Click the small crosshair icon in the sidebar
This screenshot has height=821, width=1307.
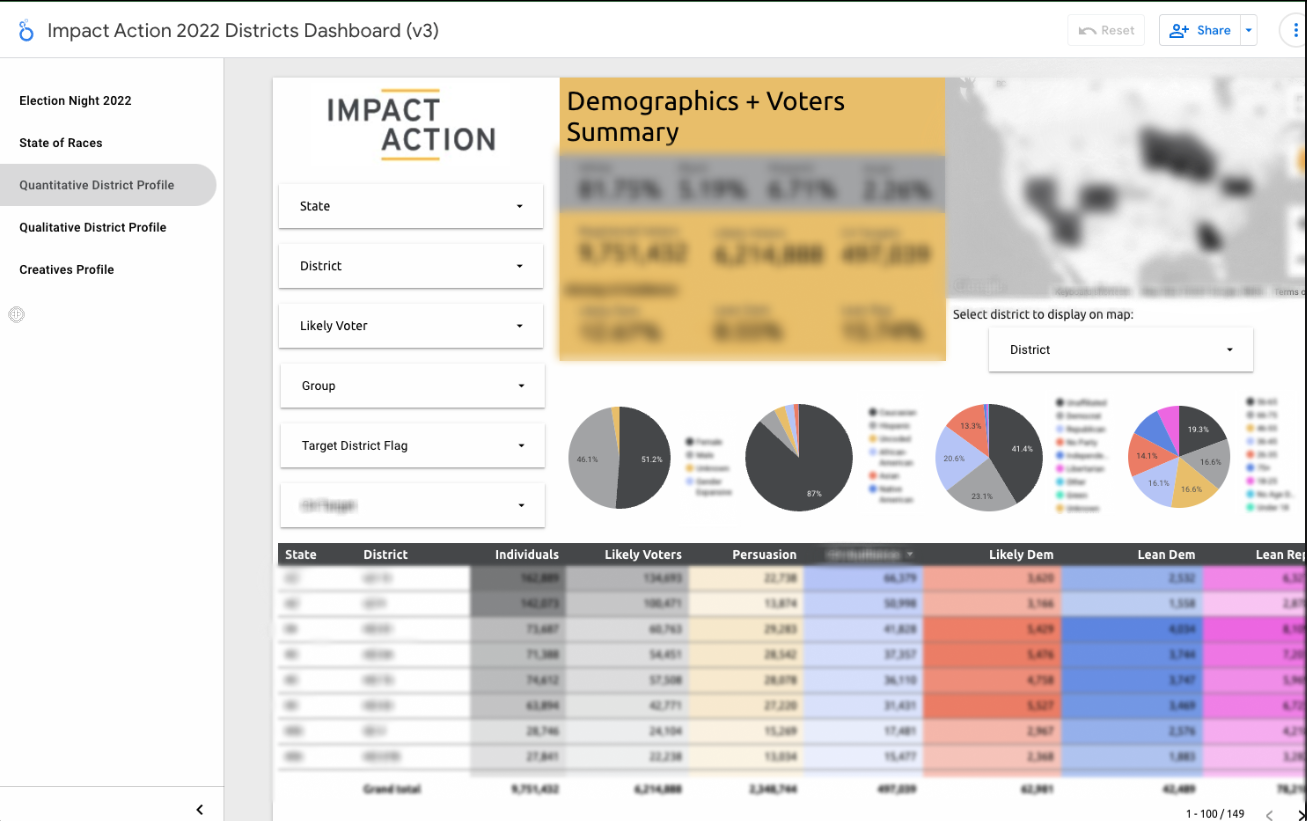16,315
